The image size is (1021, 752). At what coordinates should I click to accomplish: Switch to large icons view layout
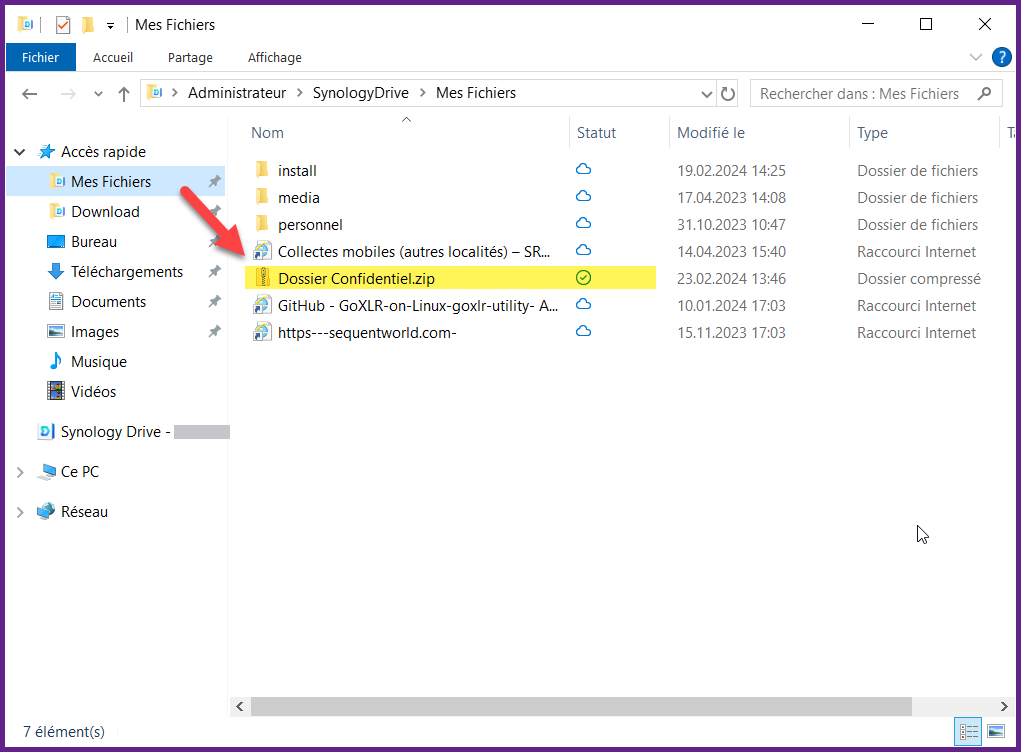(x=996, y=732)
